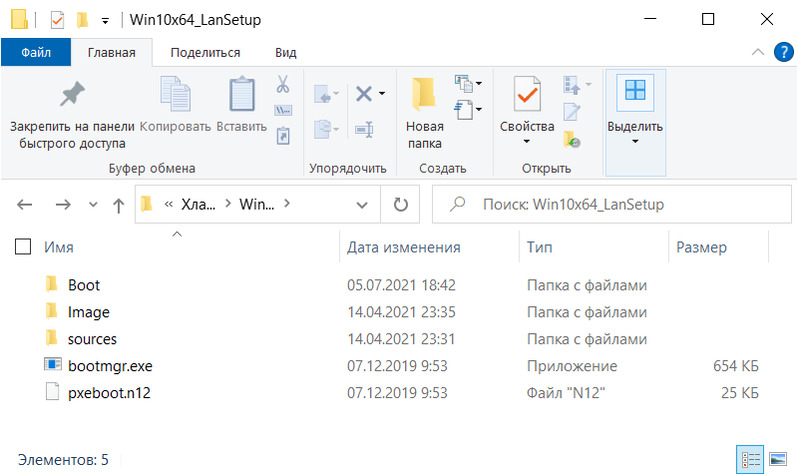Viewport: 798px width, 475px height.
Task: Click the Copy to icon
Action: (x=322, y=129)
